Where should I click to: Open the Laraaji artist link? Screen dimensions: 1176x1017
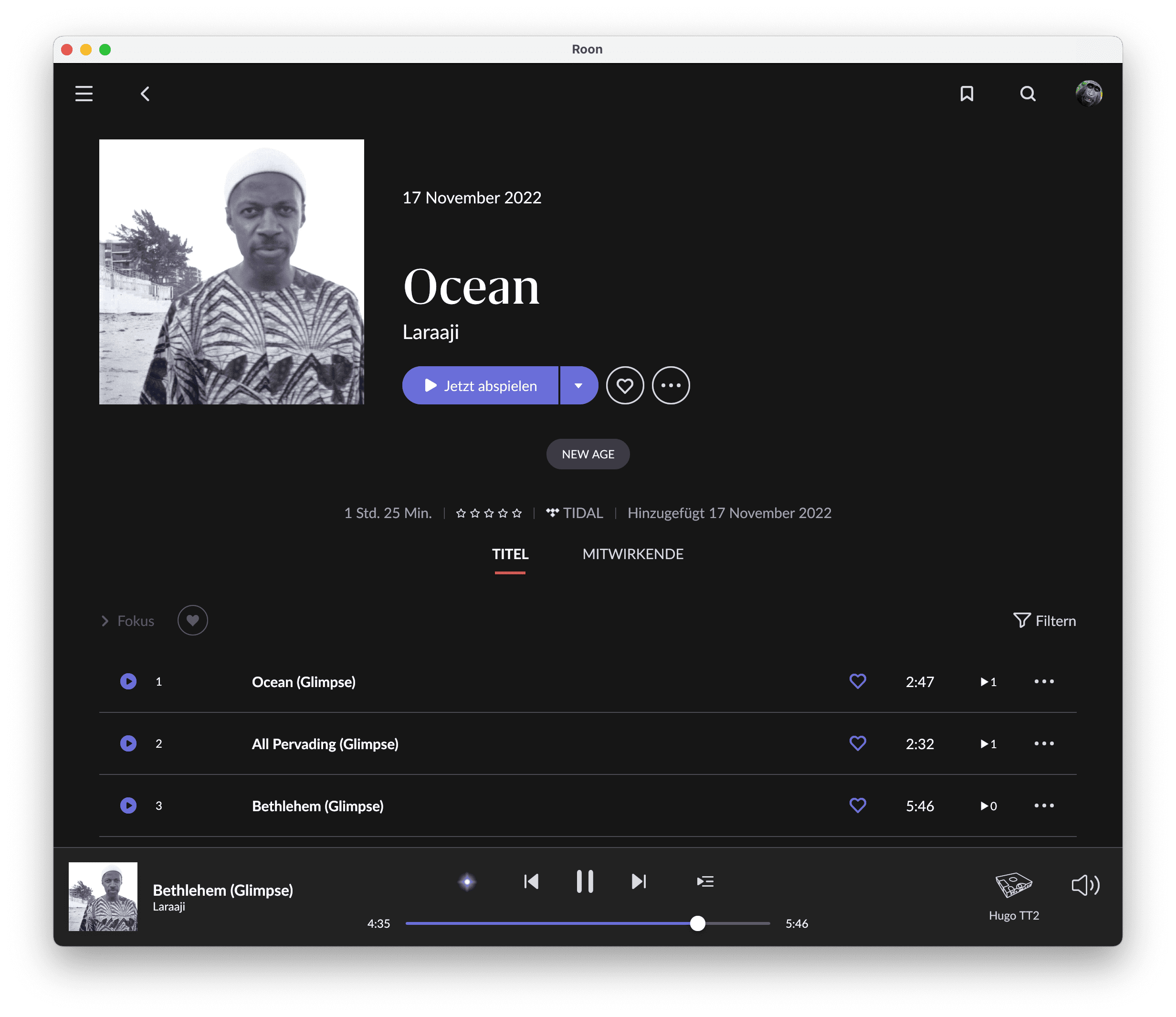(x=431, y=332)
